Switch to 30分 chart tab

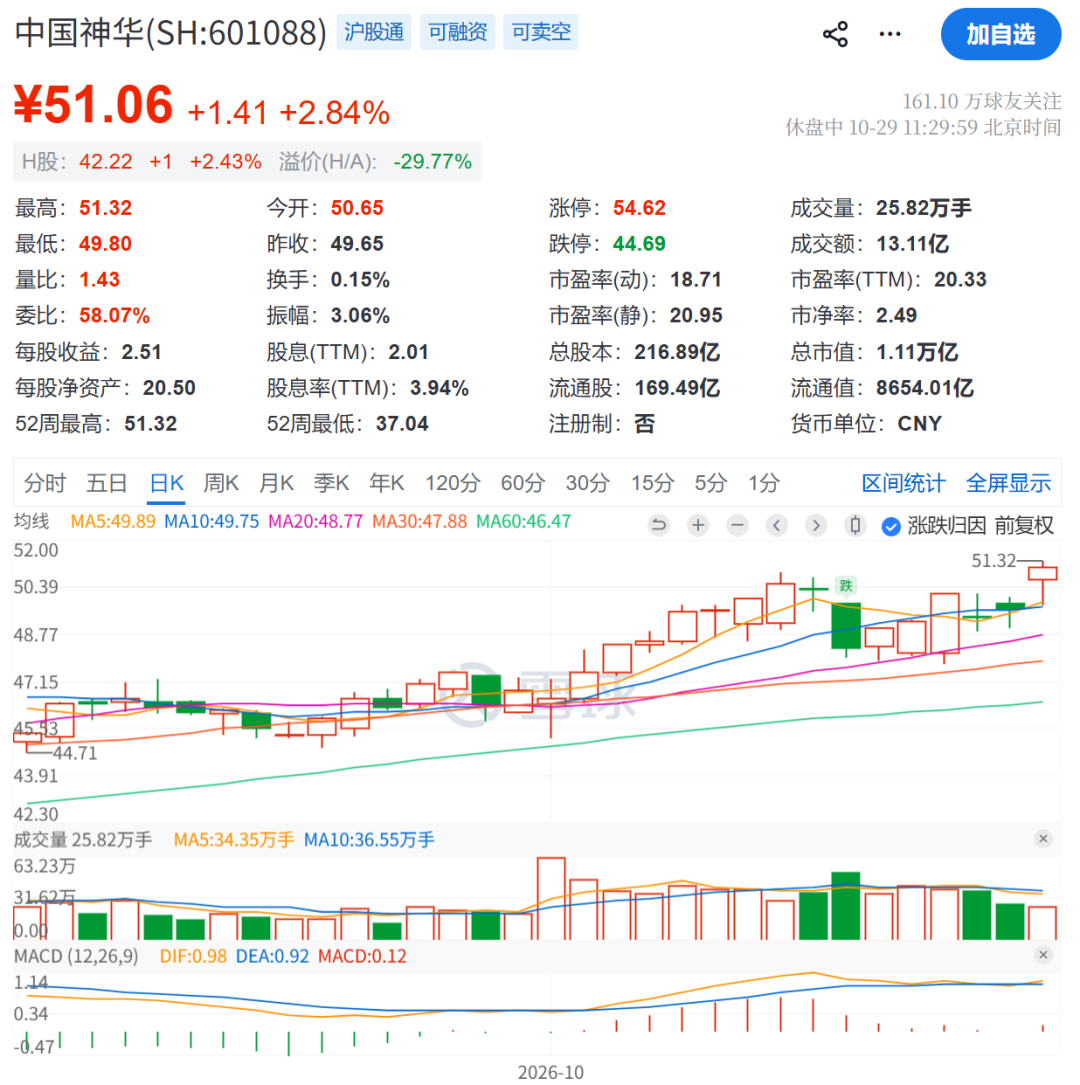point(587,483)
